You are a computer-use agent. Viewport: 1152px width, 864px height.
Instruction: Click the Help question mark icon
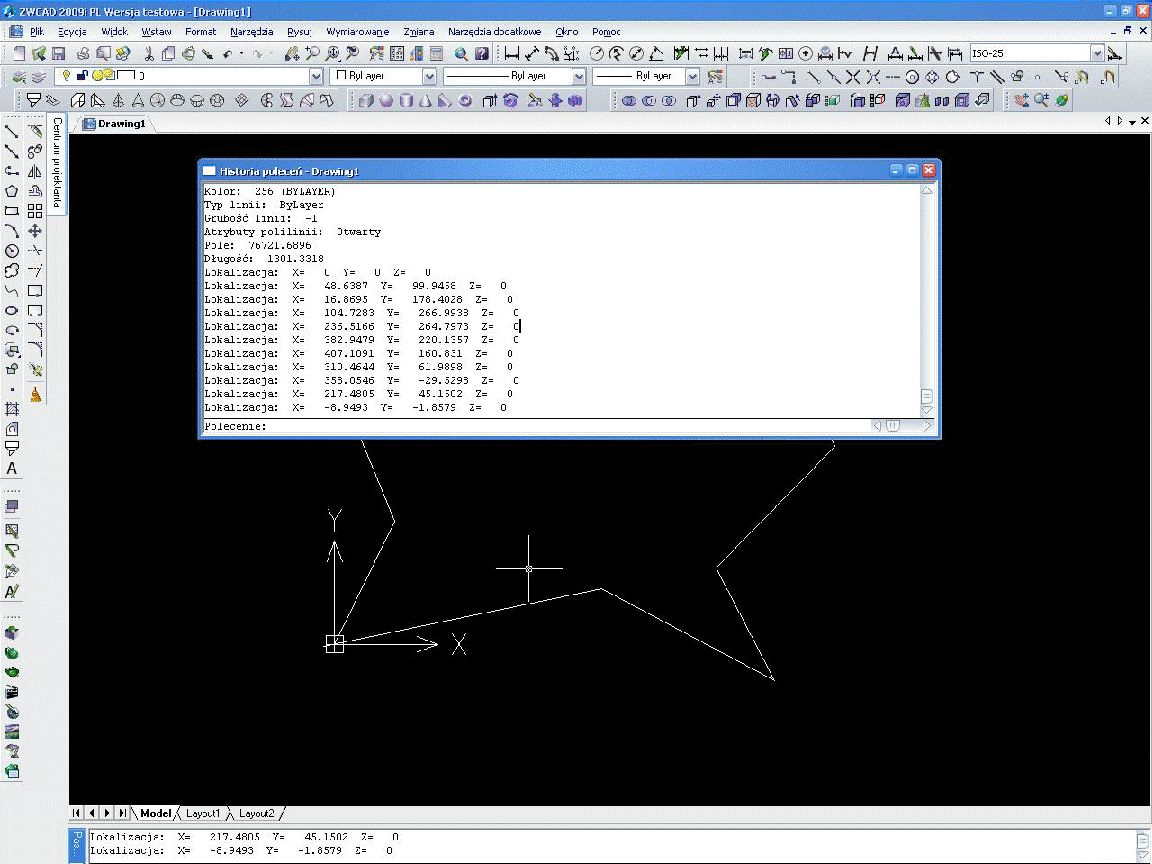[482, 54]
